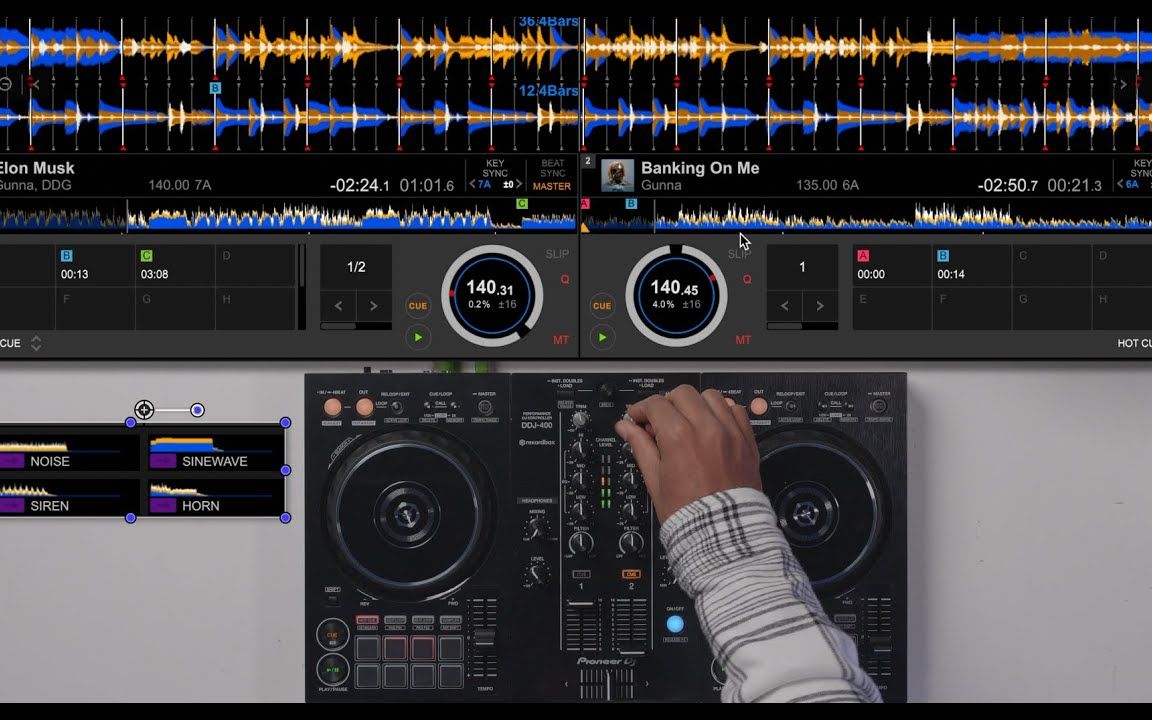Trigger deck 1 hot cue C 03:08

pyautogui.click(x=175, y=266)
